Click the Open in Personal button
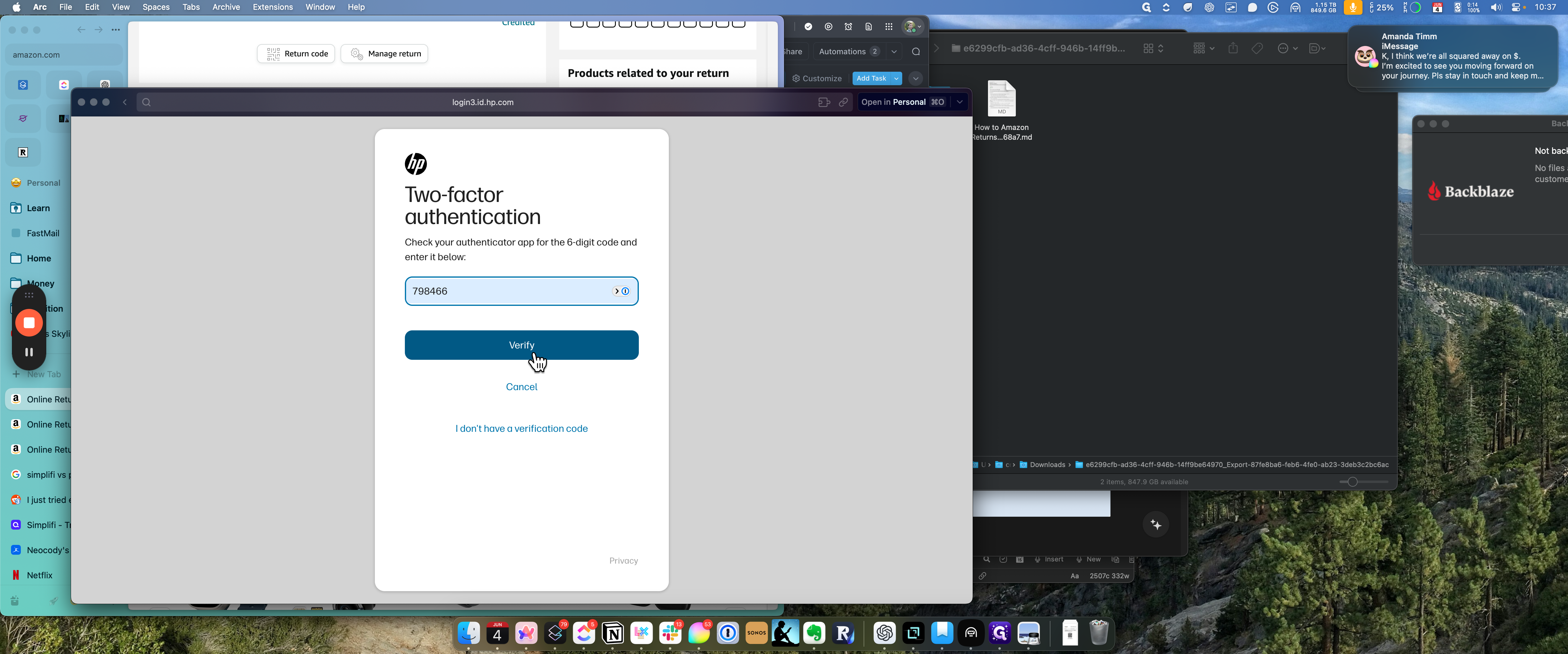This screenshot has height=654, width=1568. [x=903, y=102]
